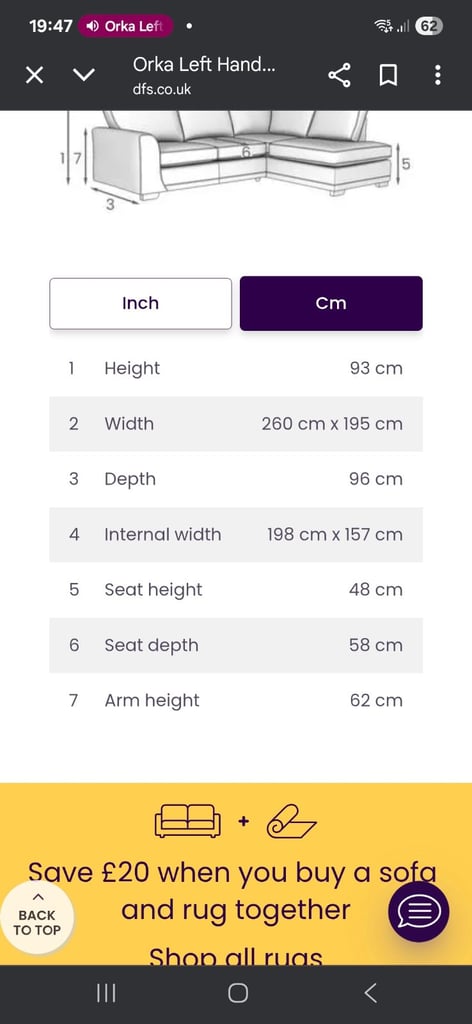Tap the Android home button
Viewport: 472px width, 1024px height.
tap(238, 993)
